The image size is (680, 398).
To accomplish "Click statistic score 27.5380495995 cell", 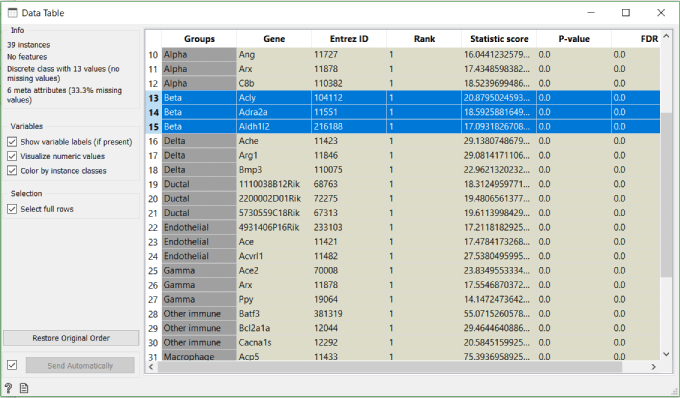I will point(499,256).
